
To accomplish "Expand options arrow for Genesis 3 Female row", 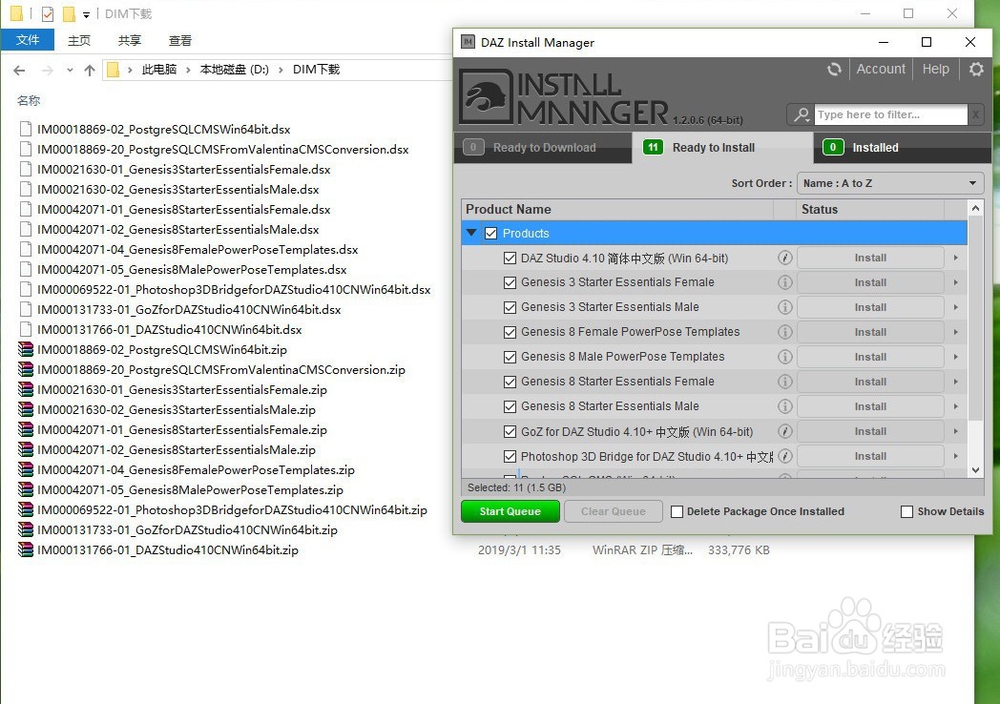I will 956,282.
